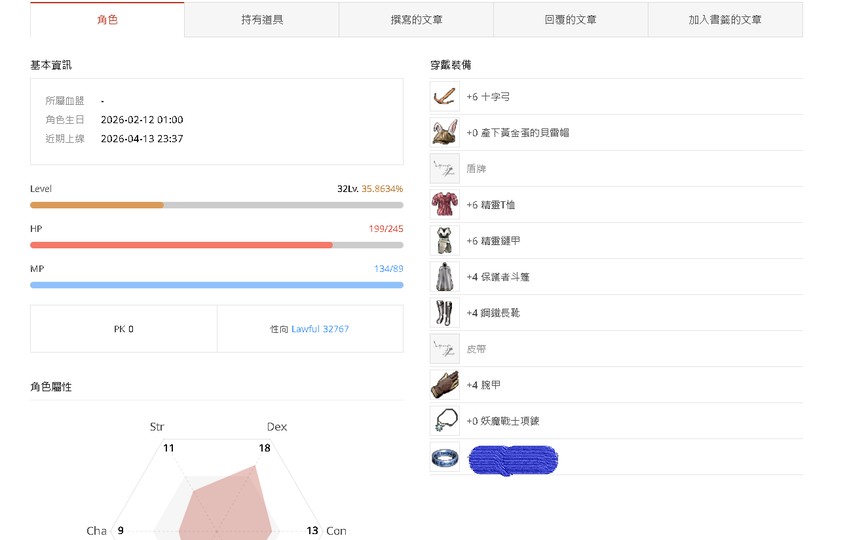This screenshot has width=845, height=540.
Task: Click the orc warrior necklace icon
Action: pyautogui.click(x=445, y=421)
